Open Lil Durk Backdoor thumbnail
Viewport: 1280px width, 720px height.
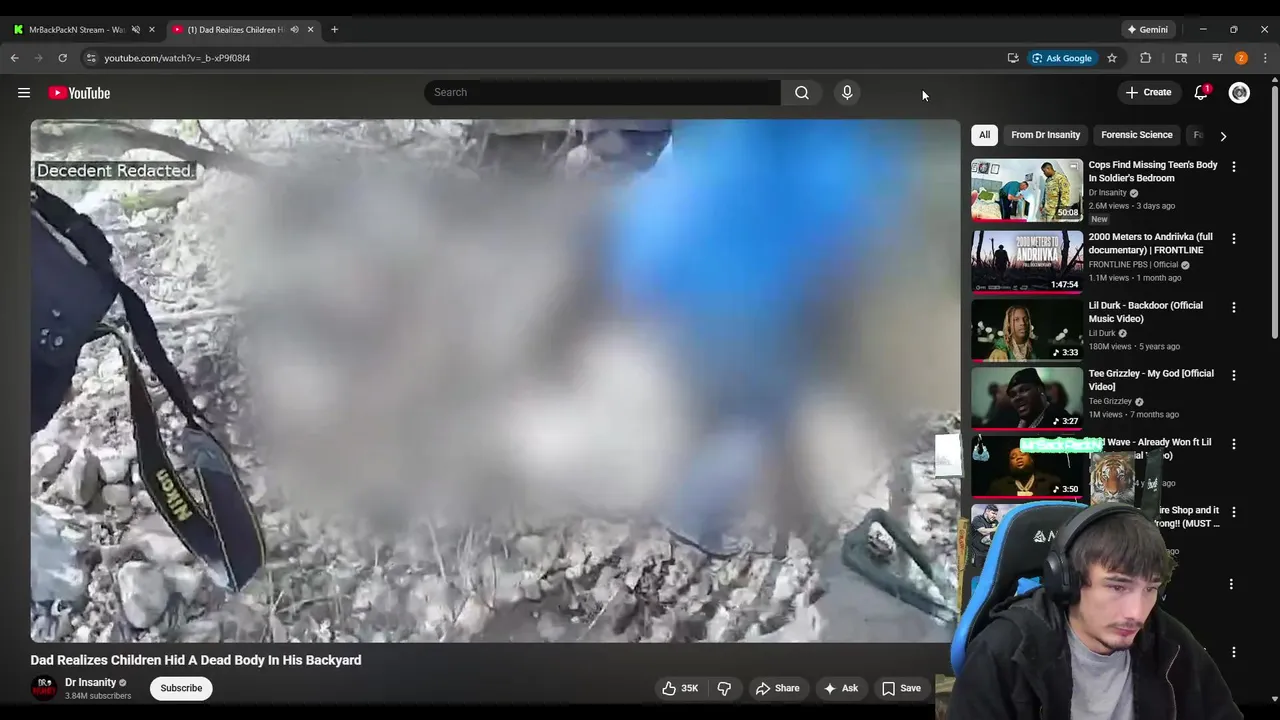pos(1027,330)
